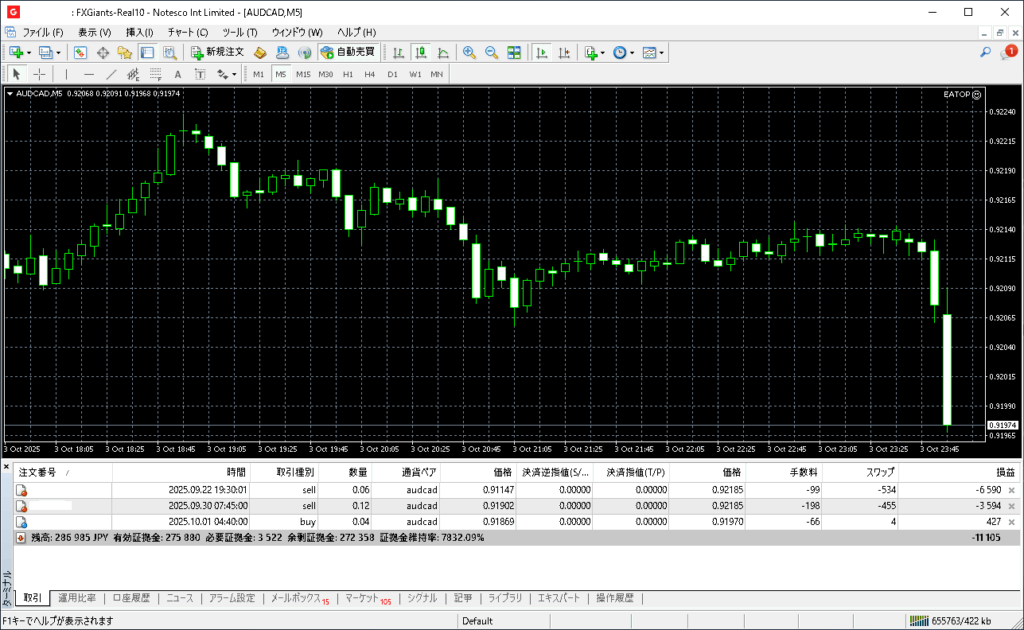Select the H1 timeframe button
1024x630 pixels.
coord(348,74)
